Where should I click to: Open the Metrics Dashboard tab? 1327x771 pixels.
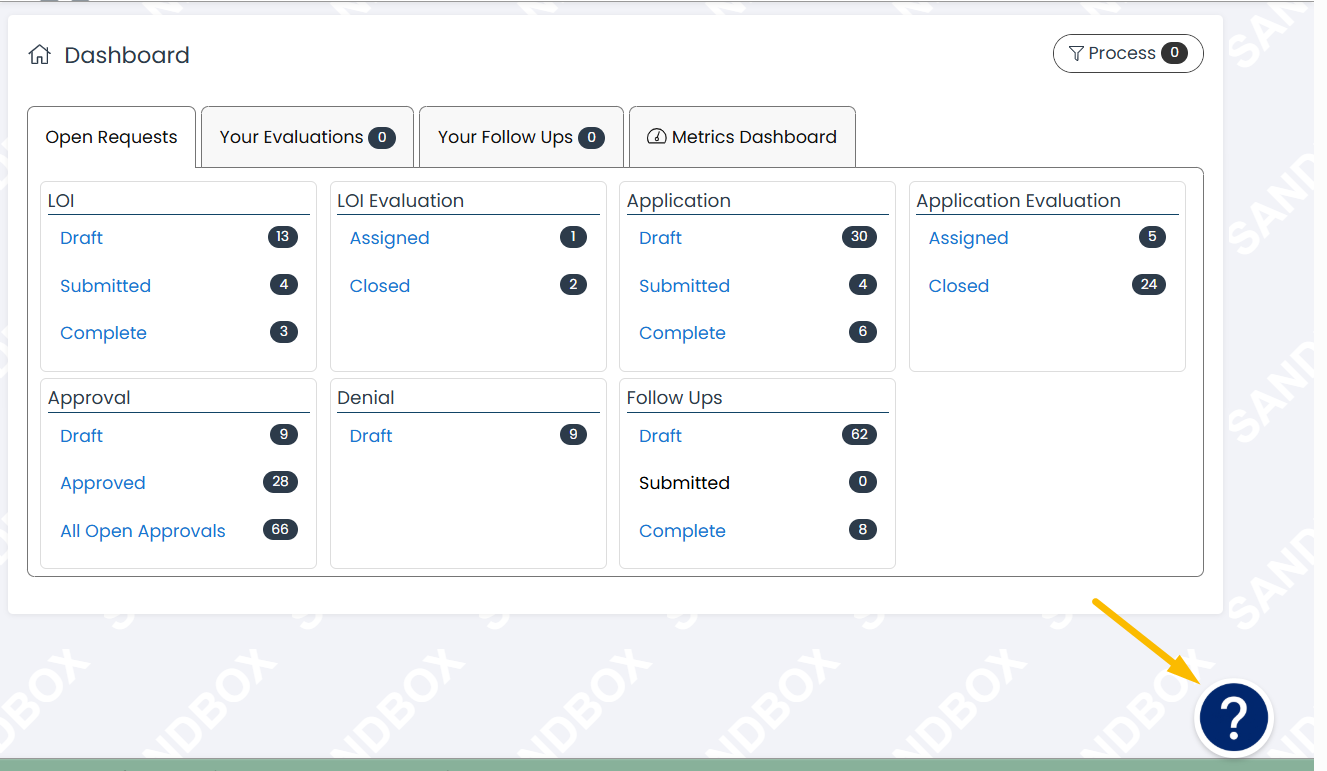tap(742, 137)
